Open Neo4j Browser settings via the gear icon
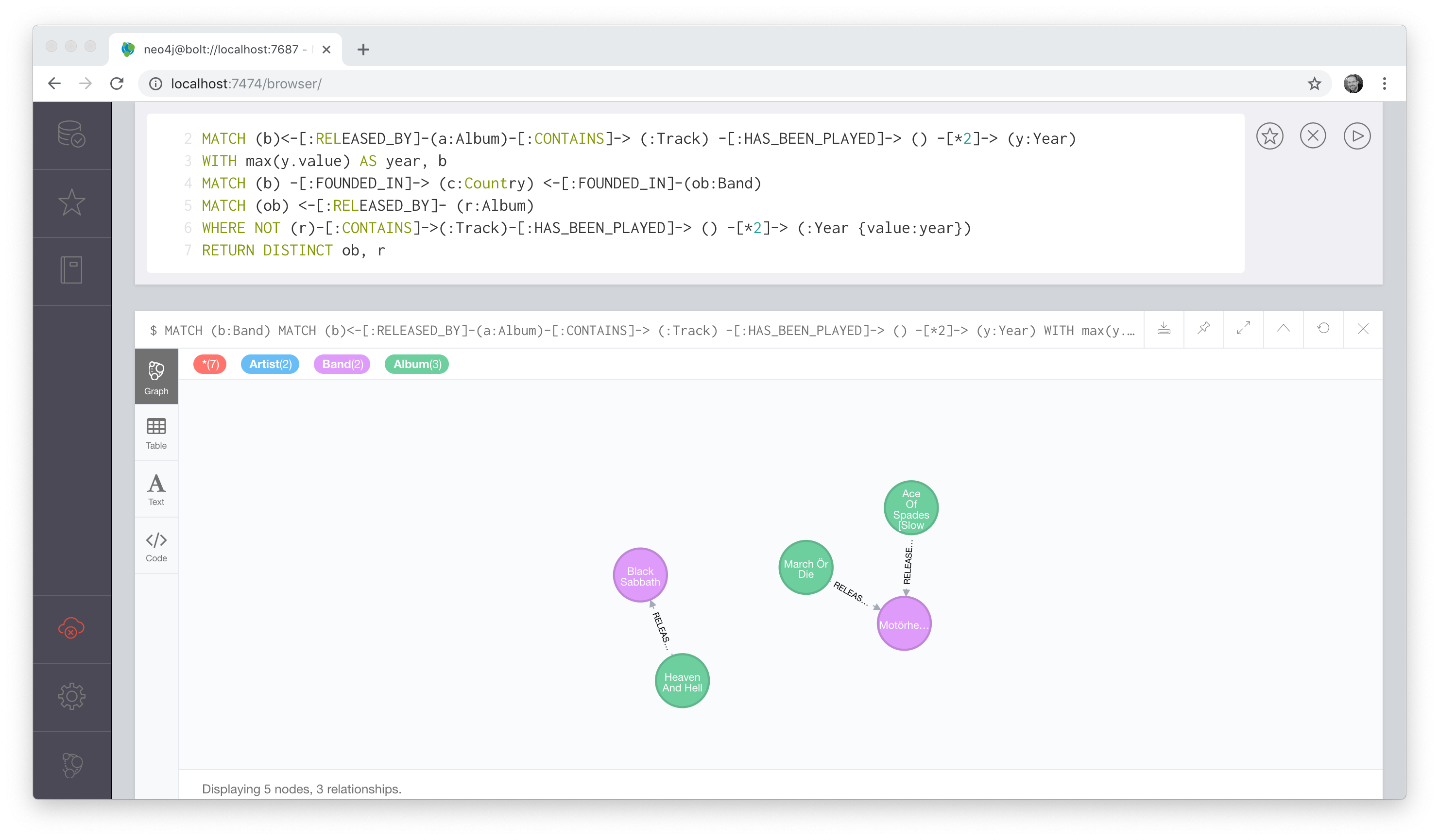This screenshot has width=1439, height=840. [x=71, y=696]
